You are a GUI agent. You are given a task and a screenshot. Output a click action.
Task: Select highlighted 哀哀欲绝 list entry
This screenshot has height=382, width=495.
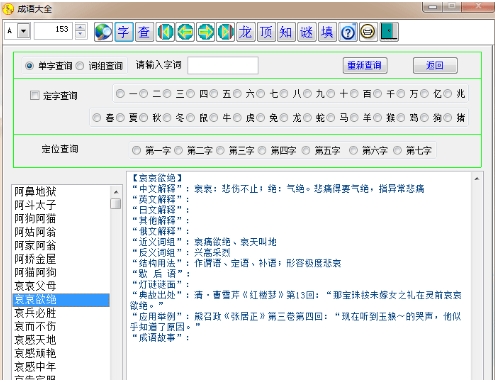(61, 300)
